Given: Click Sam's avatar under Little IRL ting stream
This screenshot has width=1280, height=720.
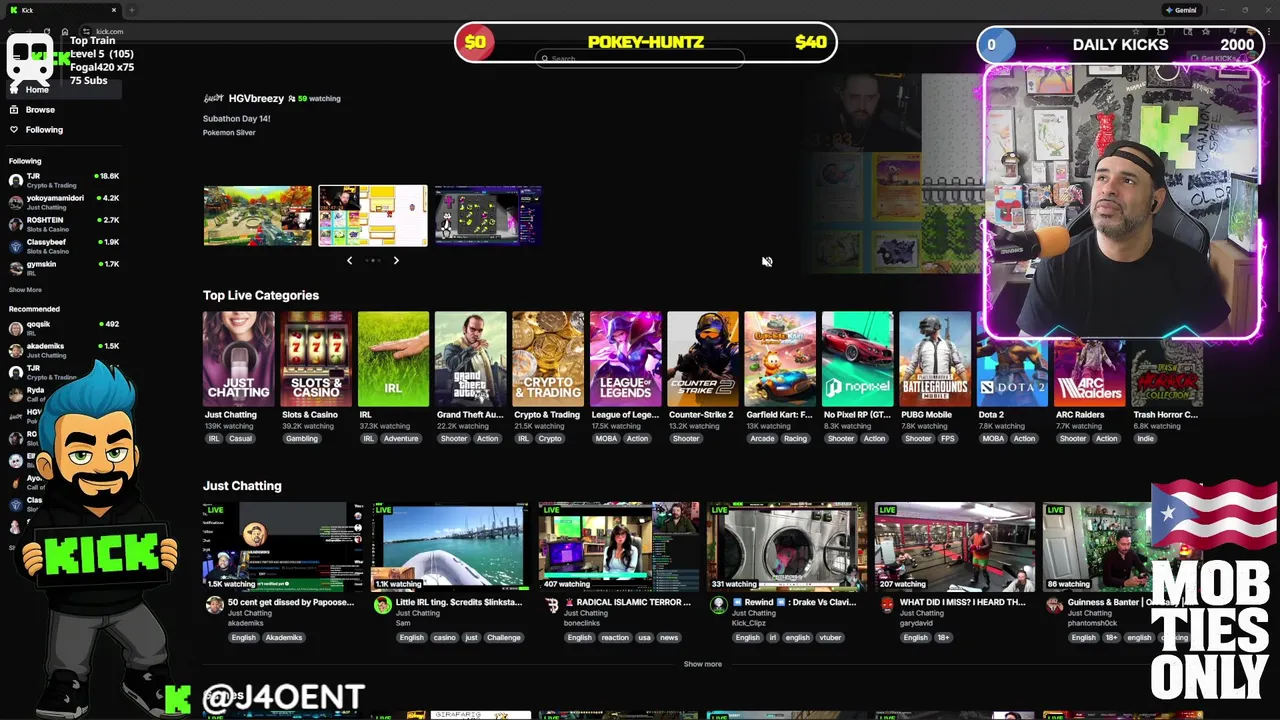Looking at the screenshot, I should (382, 605).
